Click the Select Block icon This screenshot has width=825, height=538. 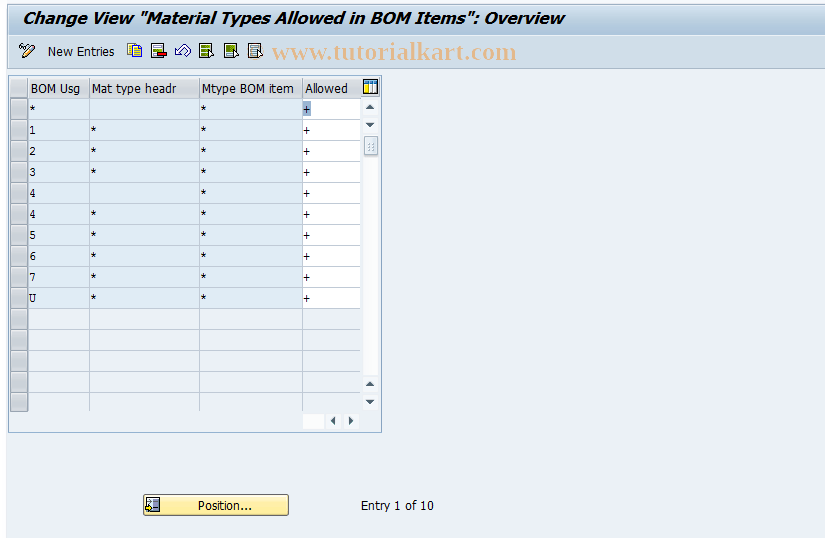click(231, 51)
